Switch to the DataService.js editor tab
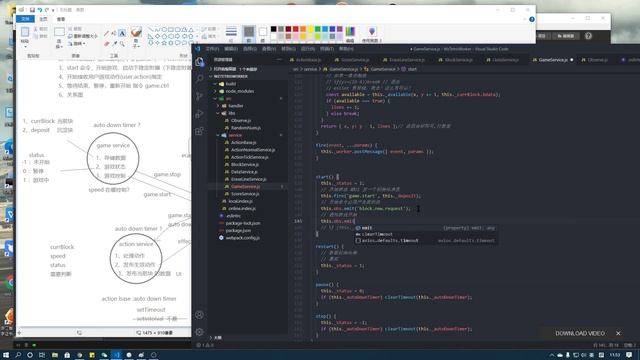The height and width of the screenshot is (360, 640). 505,60
